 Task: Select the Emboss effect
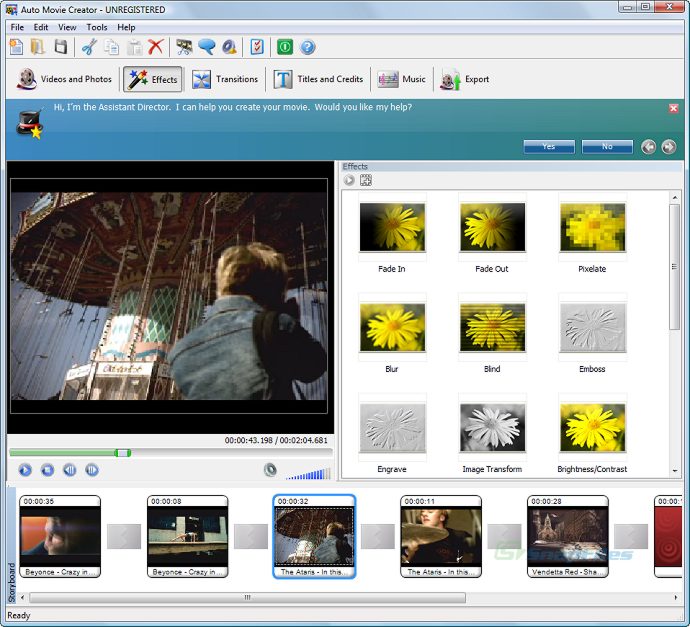click(x=592, y=334)
